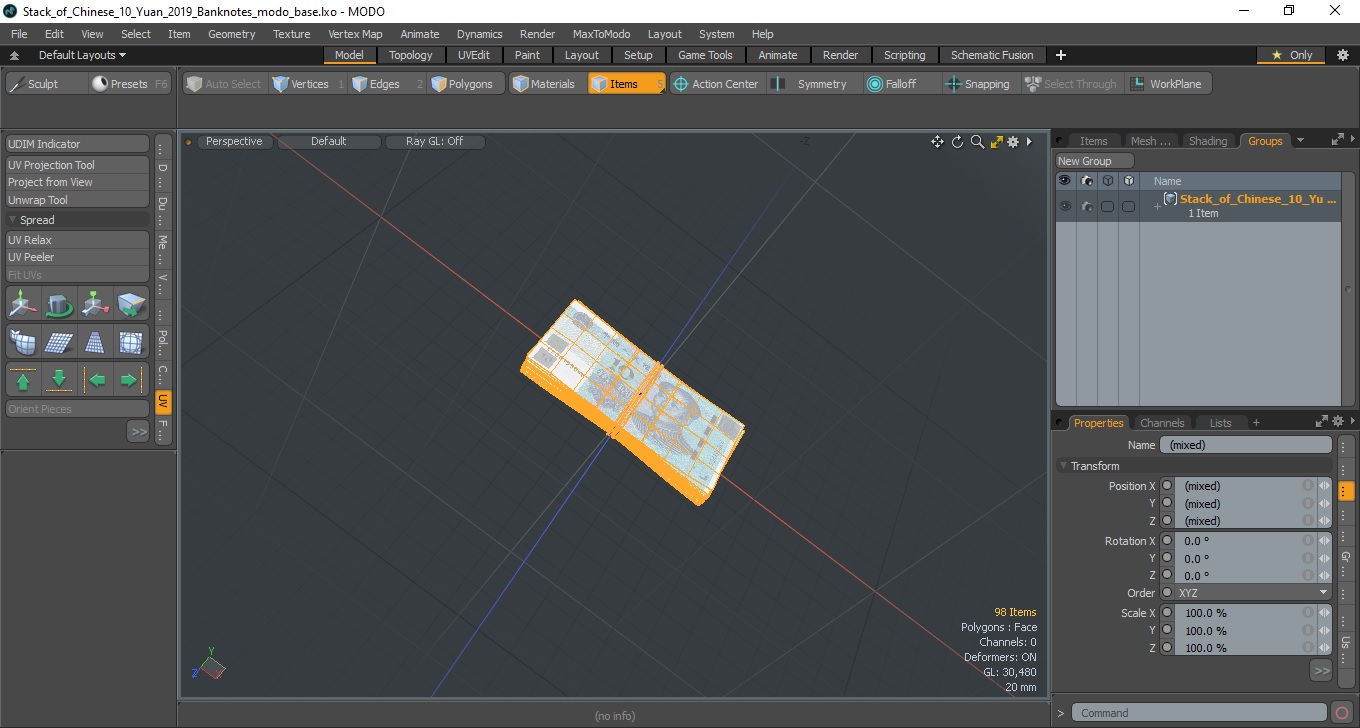Open the Perspective view type dropdown
Viewport: 1360px width, 728px height.
point(234,141)
